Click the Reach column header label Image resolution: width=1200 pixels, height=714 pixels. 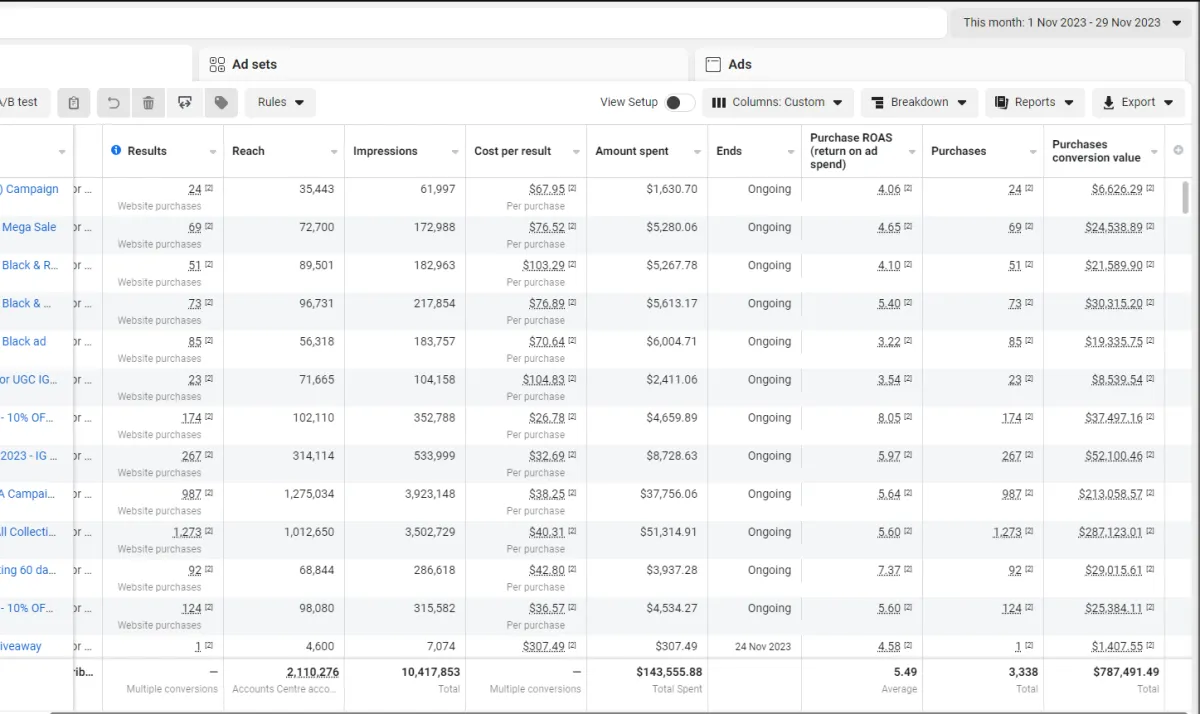pos(248,151)
